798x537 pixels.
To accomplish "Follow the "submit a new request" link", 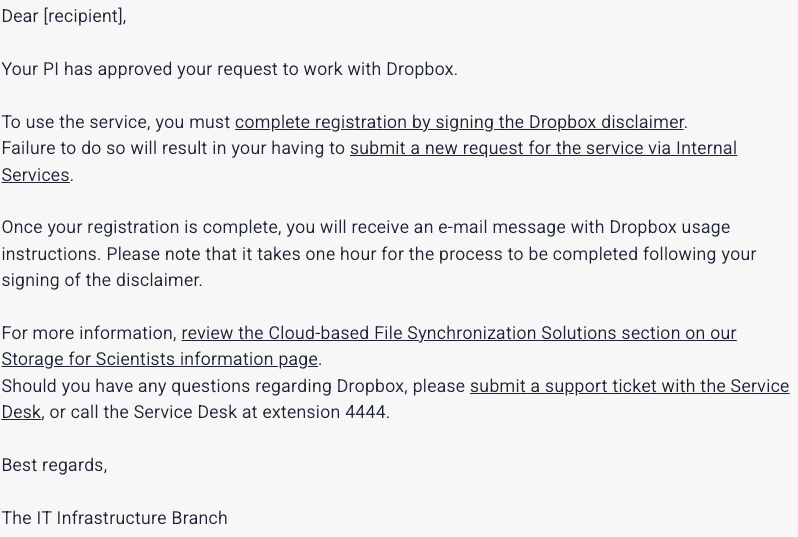I will (542, 148).
